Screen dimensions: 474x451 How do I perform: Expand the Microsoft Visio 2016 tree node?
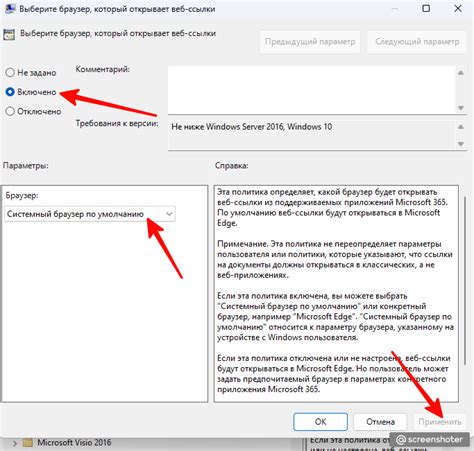tap(15, 443)
